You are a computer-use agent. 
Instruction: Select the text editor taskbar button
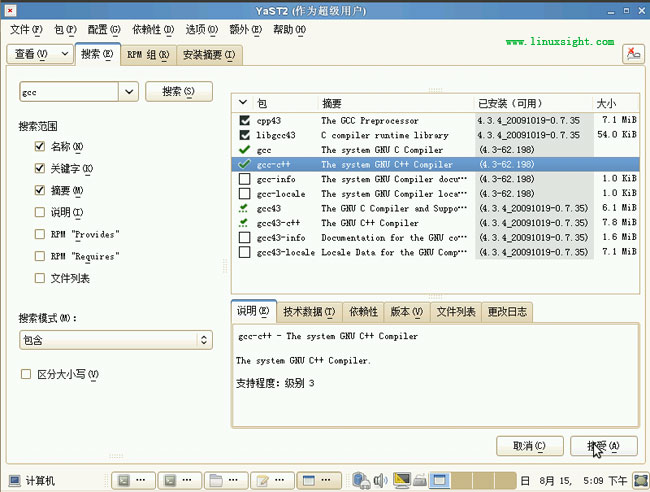coord(272,480)
